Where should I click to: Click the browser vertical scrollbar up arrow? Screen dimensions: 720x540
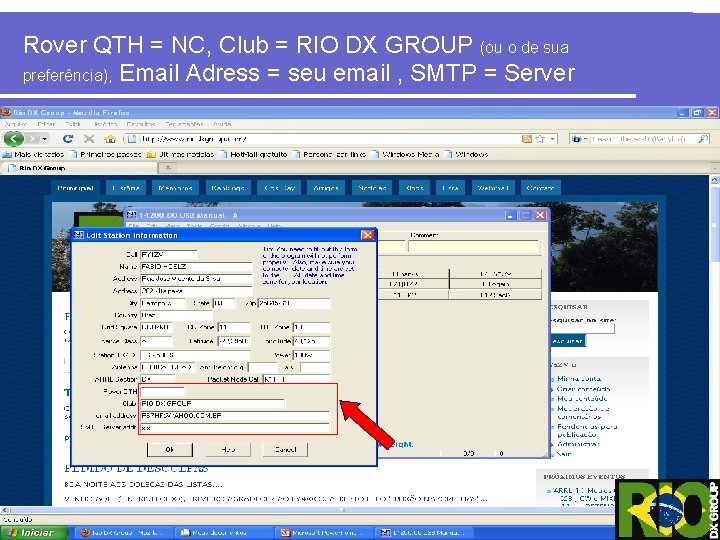click(x=715, y=180)
